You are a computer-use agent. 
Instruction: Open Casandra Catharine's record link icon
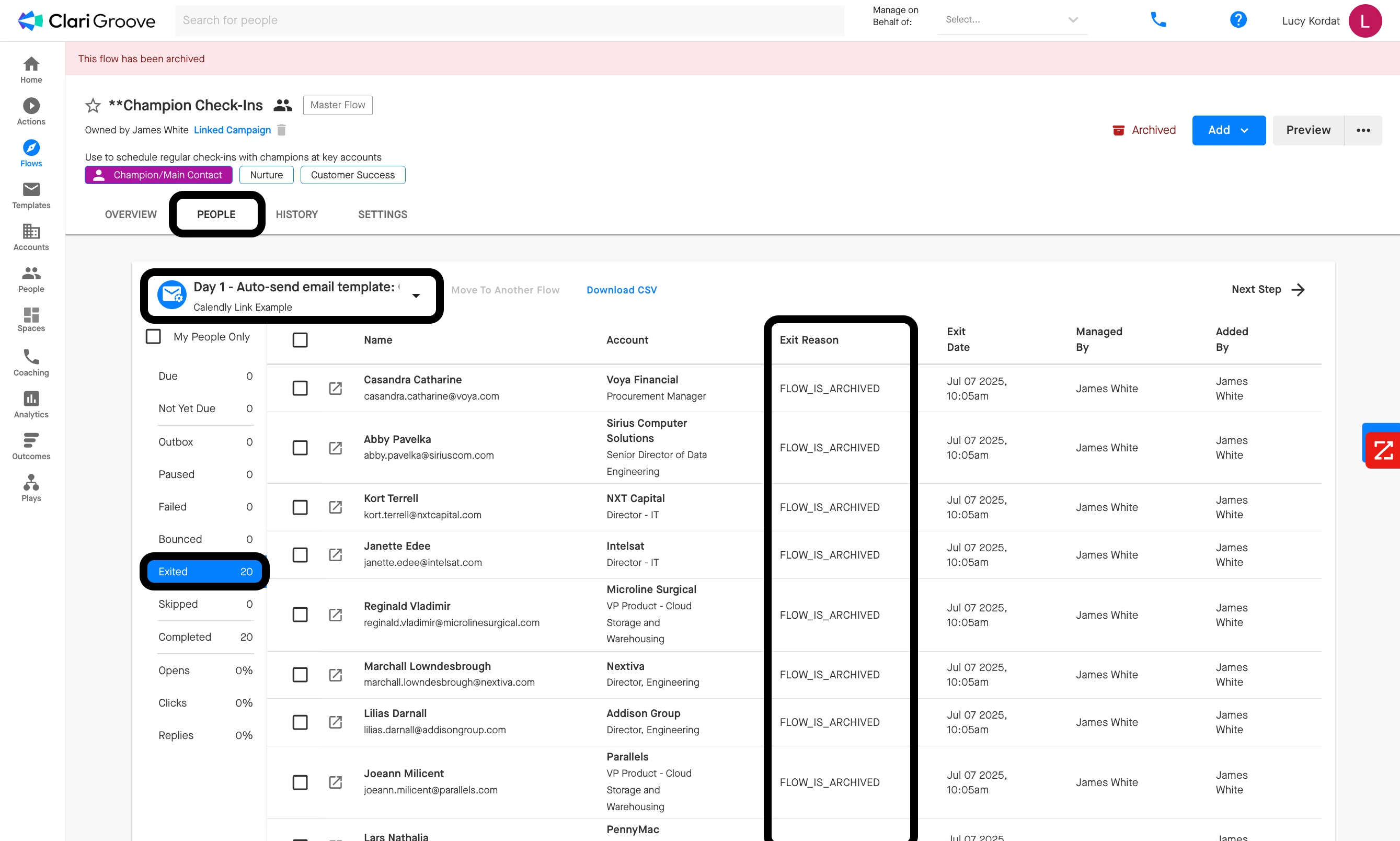tap(335, 388)
